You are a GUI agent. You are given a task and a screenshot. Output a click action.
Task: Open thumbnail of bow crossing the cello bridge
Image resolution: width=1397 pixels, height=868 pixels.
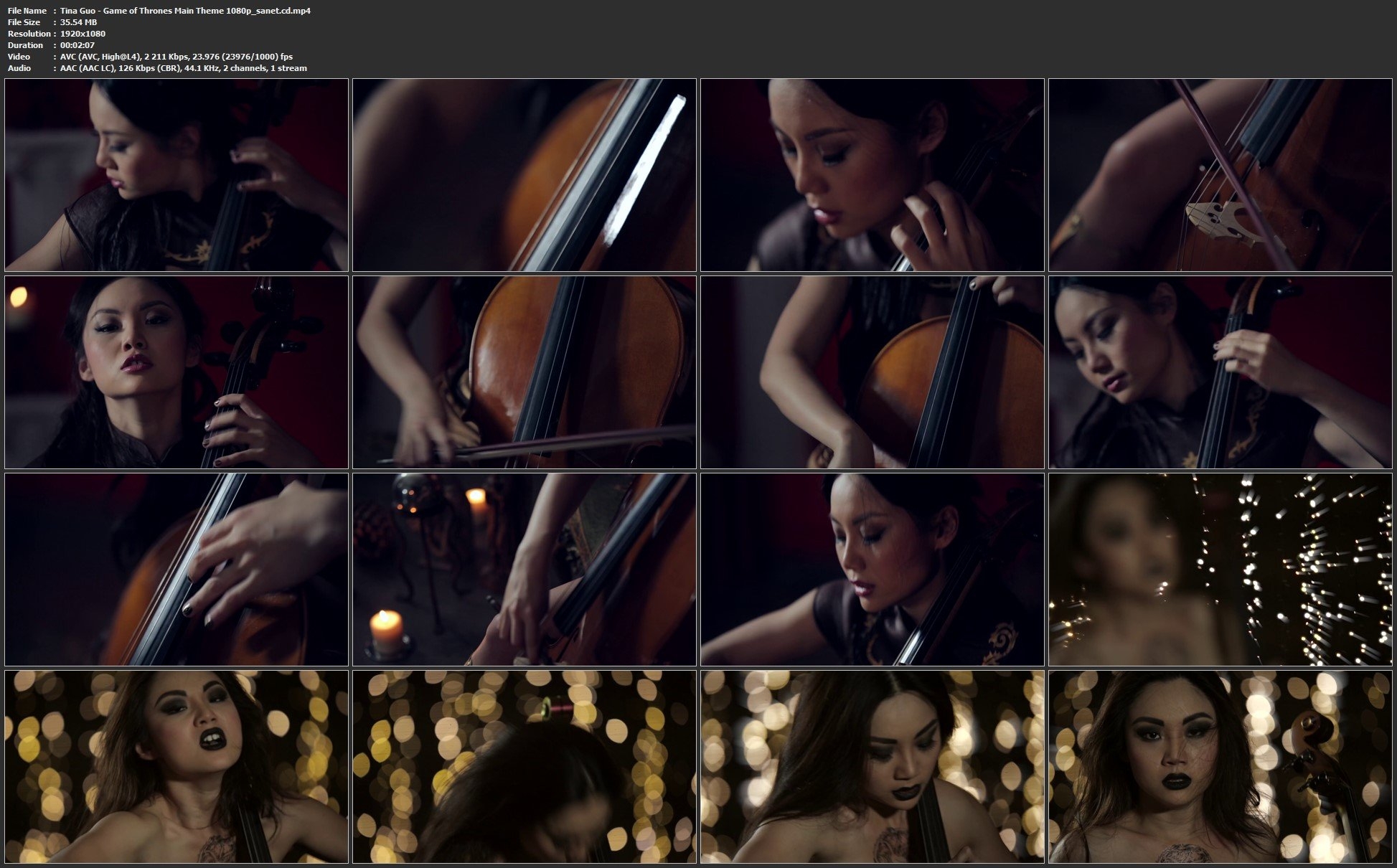[x=1220, y=175]
